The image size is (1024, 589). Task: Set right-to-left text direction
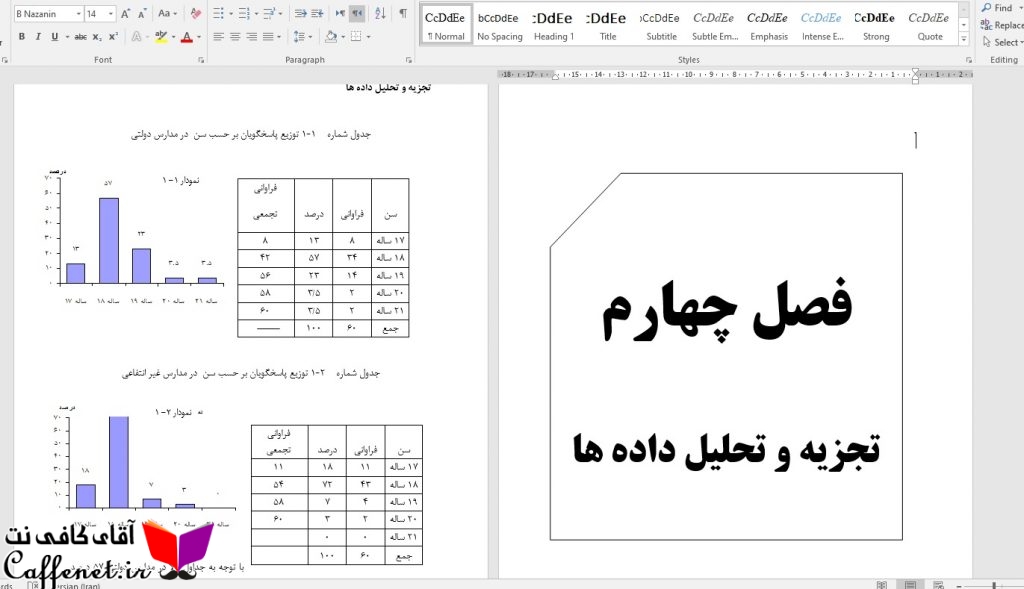click(357, 13)
